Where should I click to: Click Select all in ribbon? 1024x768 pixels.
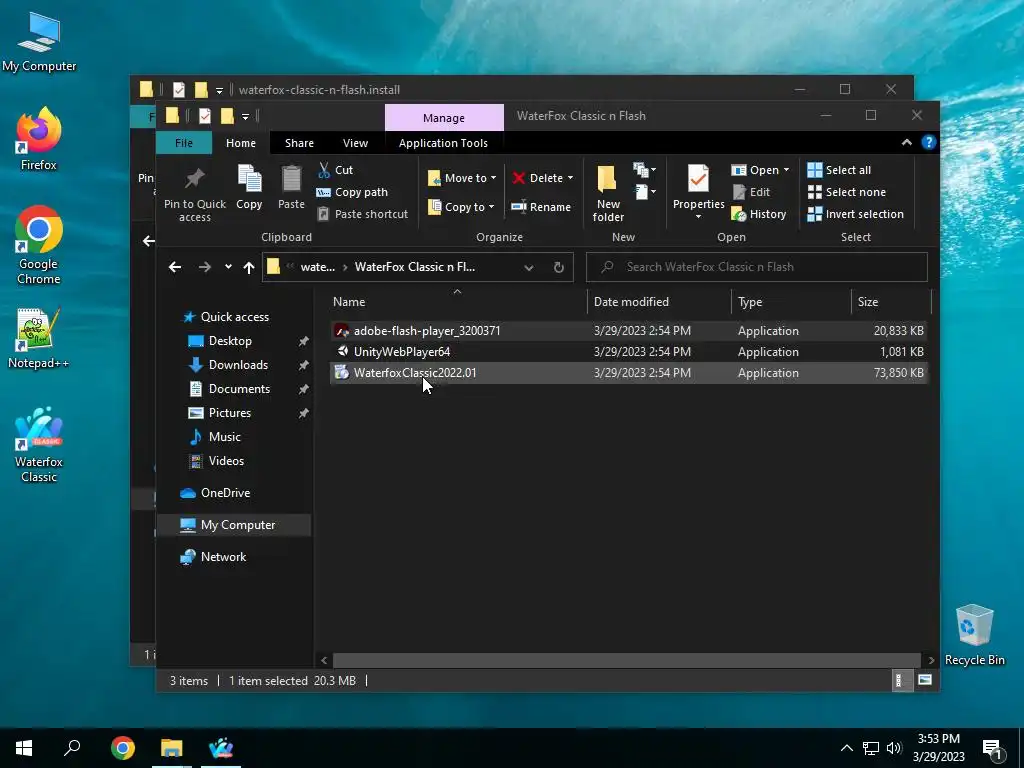[x=839, y=170]
